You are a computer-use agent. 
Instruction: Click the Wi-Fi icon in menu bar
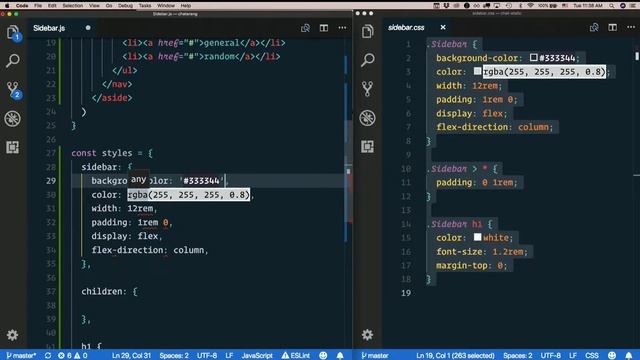coord(530,6)
